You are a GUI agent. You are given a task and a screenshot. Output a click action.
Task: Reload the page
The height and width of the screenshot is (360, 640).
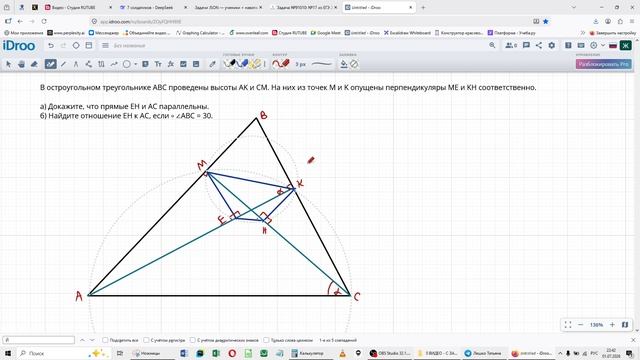click(x=44, y=21)
